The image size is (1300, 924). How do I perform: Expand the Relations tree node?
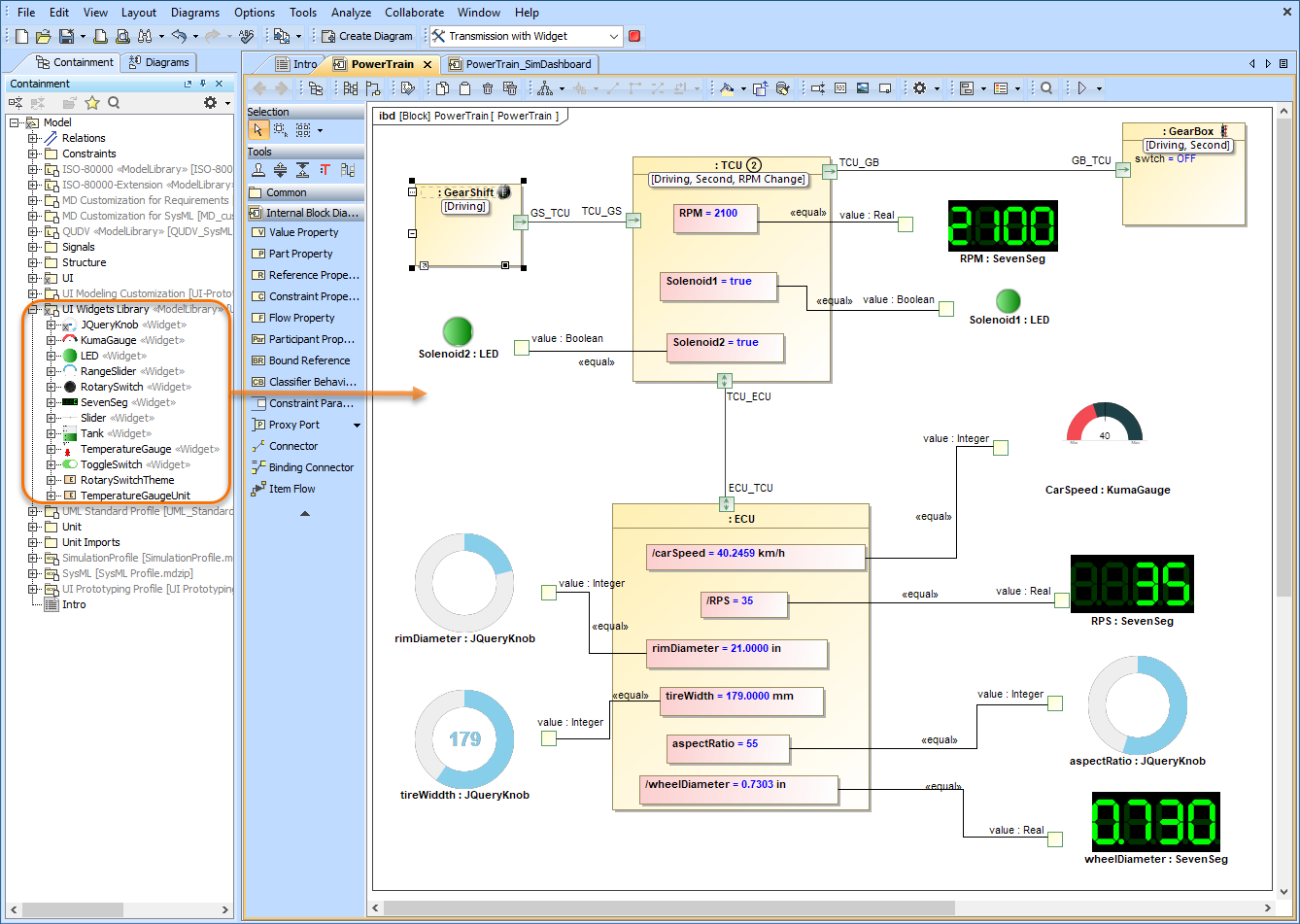click(x=33, y=138)
